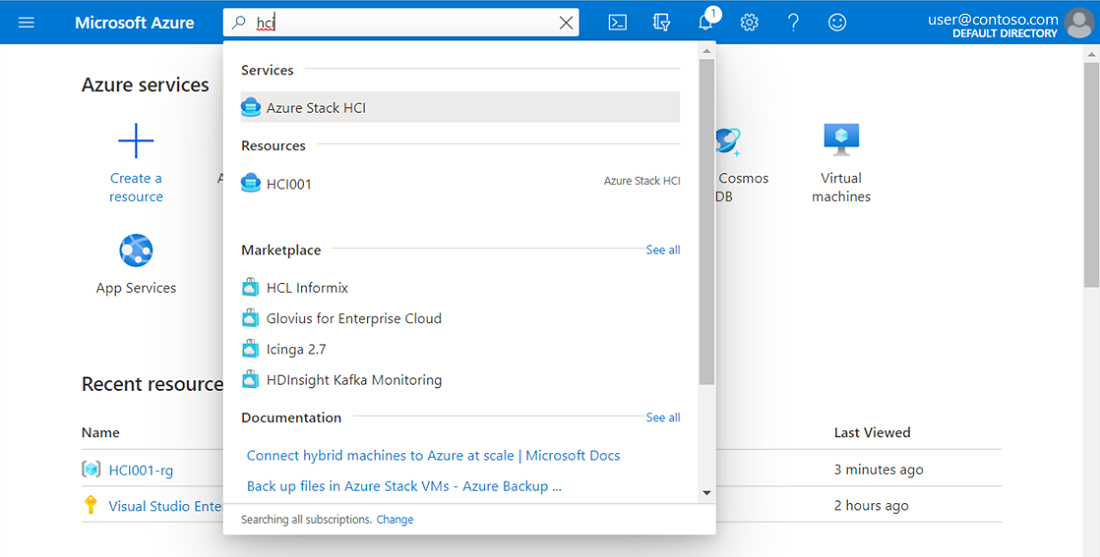Click the search dropdown scroll down arrow
The height and width of the screenshot is (557, 1100).
point(707,492)
